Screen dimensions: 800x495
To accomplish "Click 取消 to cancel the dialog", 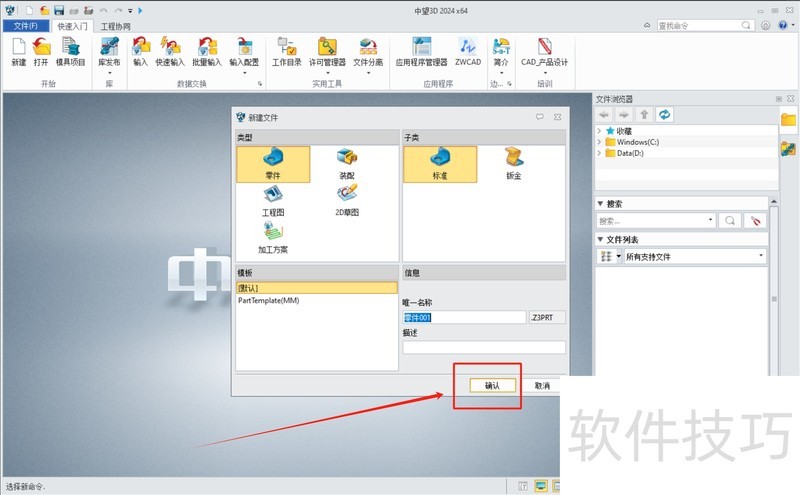I will (542, 385).
